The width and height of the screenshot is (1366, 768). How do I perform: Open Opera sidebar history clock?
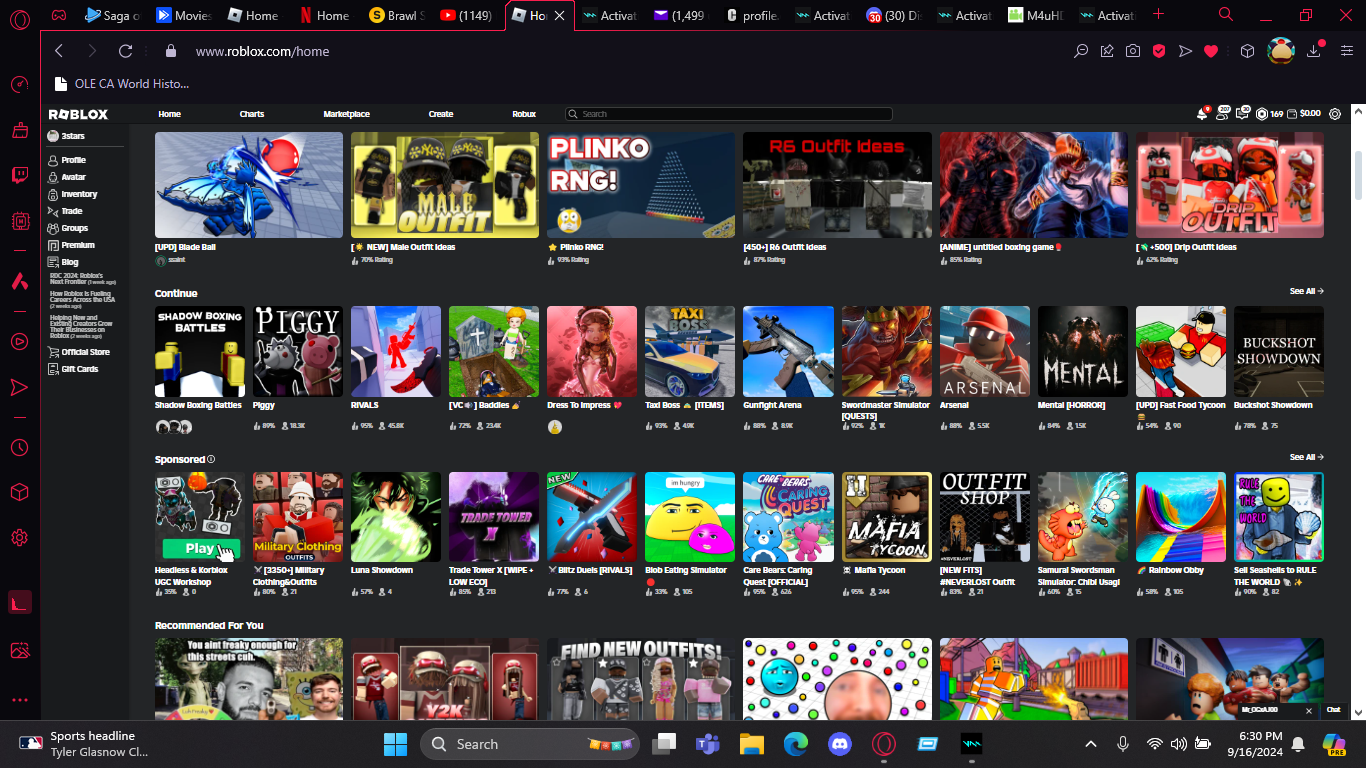pyautogui.click(x=19, y=448)
